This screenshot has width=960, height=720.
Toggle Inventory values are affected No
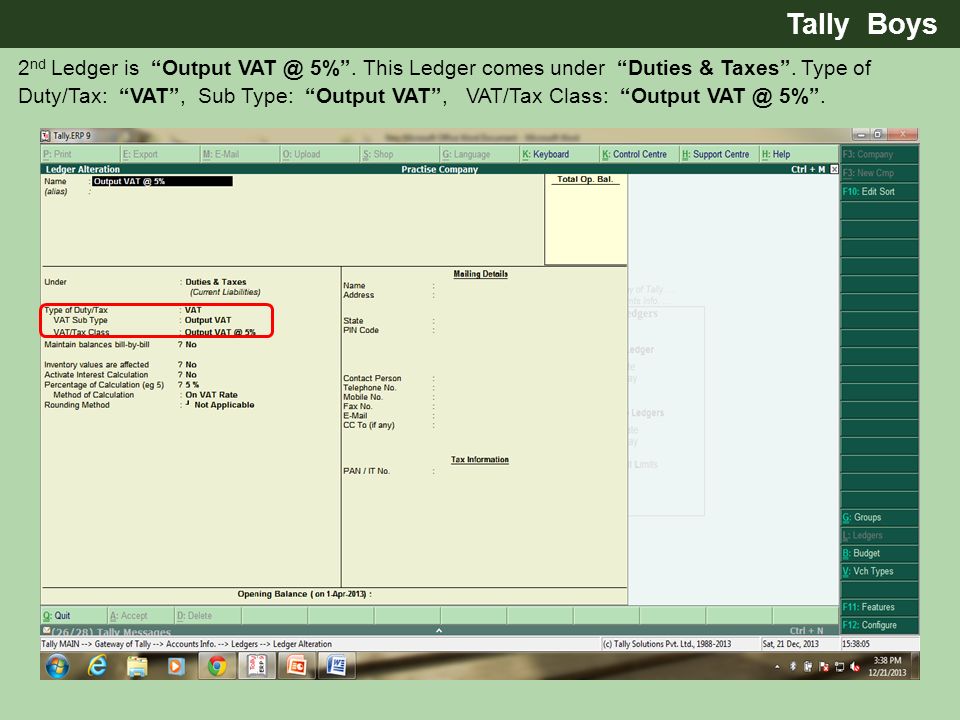point(190,364)
